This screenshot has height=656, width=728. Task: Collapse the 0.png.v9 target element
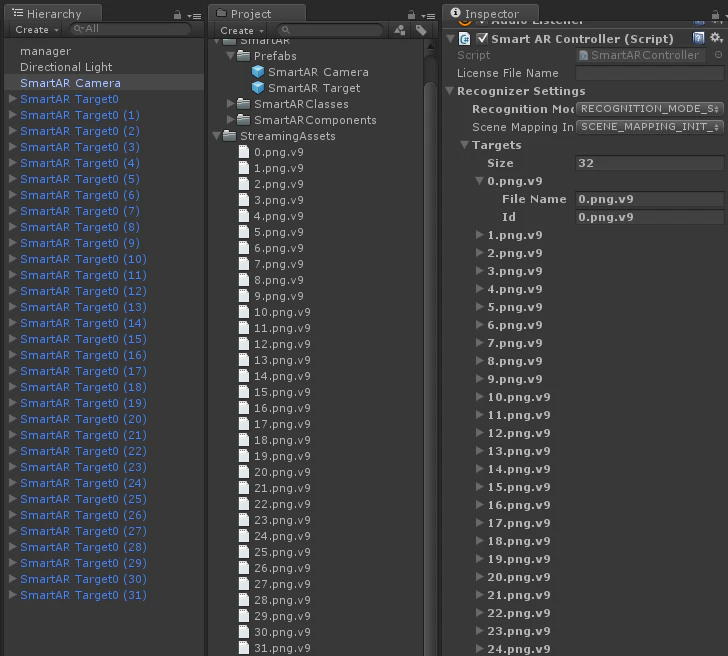pos(480,181)
